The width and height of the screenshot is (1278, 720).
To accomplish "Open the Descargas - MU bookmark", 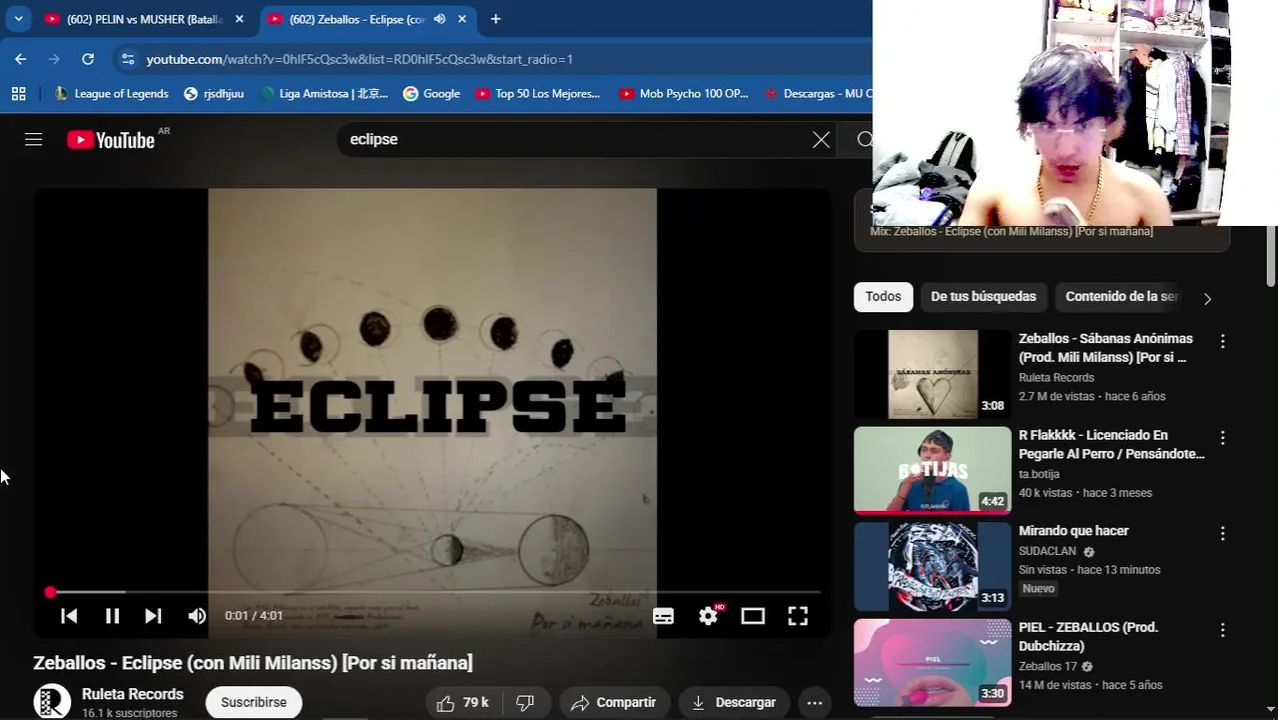I will click(x=818, y=93).
